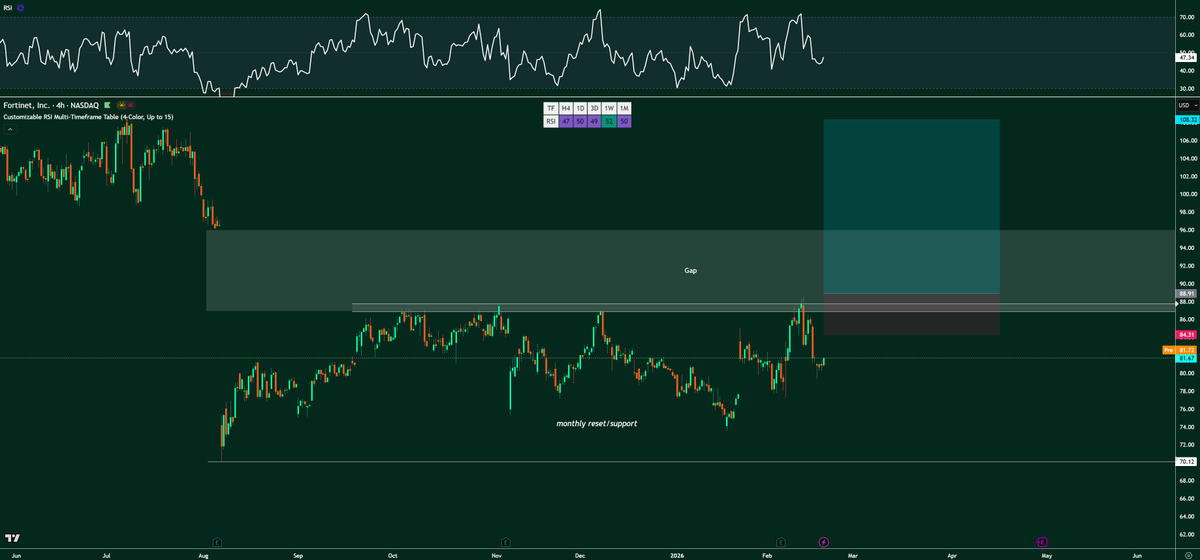1200x560 pixels.
Task: Click the TradingView logo
Action: point(13,538)
